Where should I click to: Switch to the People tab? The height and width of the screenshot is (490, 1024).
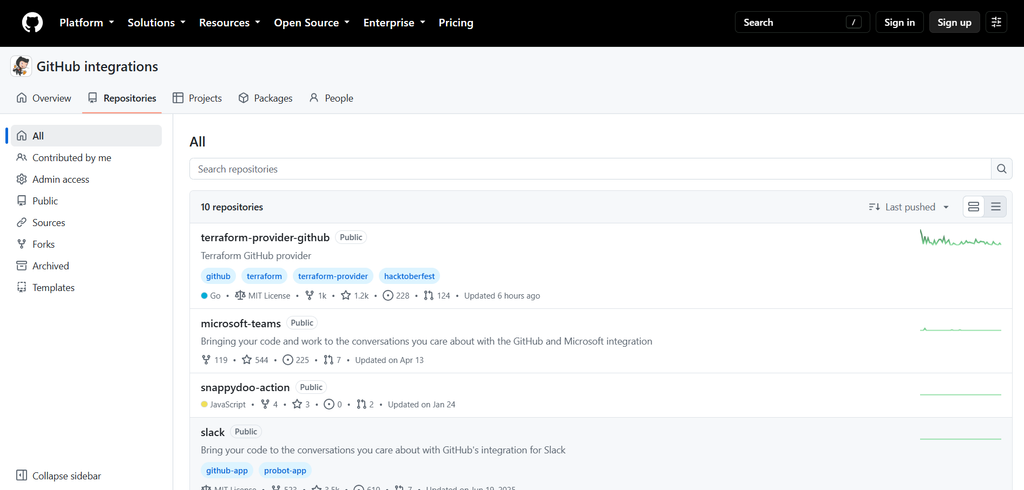331,98
